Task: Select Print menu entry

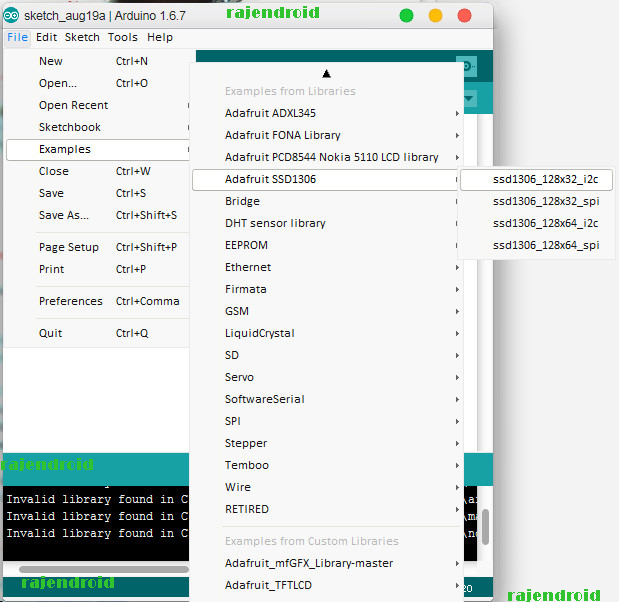Action: click(98, 270)
